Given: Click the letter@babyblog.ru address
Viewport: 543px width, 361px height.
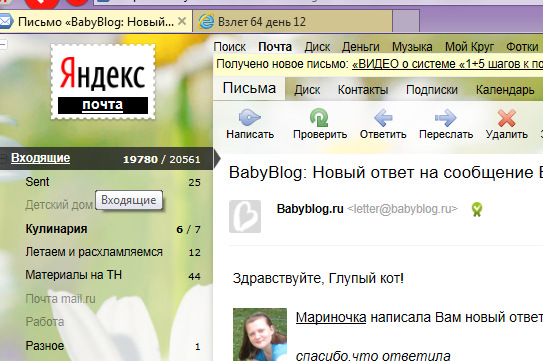Looking at the screenshot, I should pos(402,209).
